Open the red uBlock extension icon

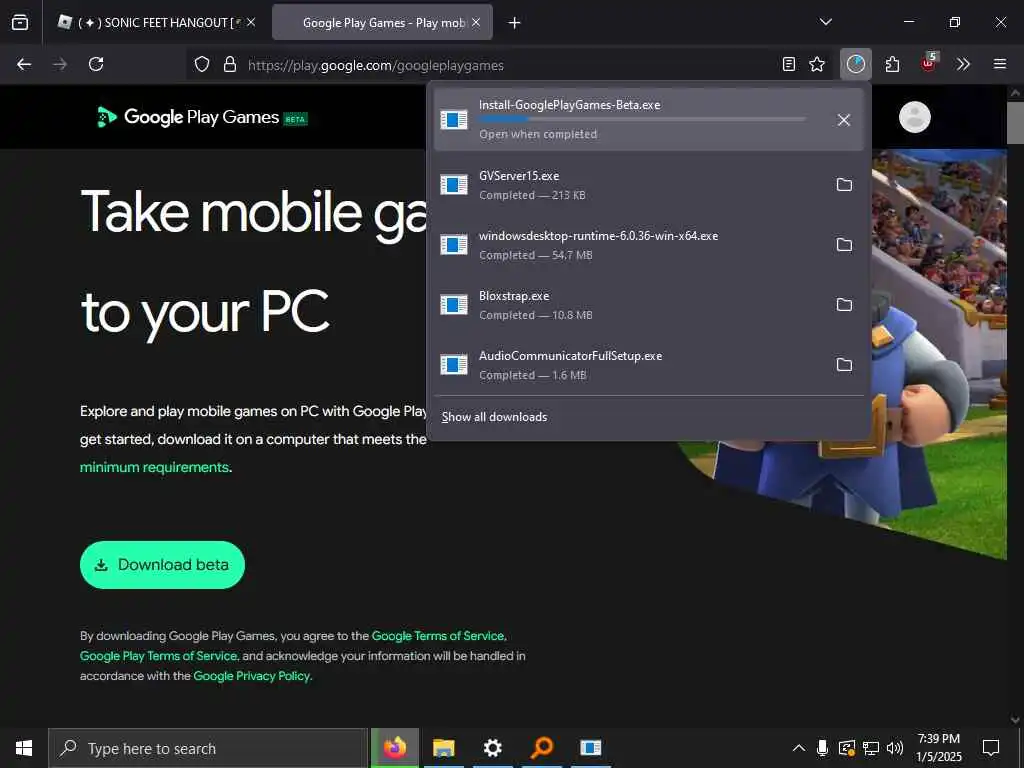tap(929, 63)
